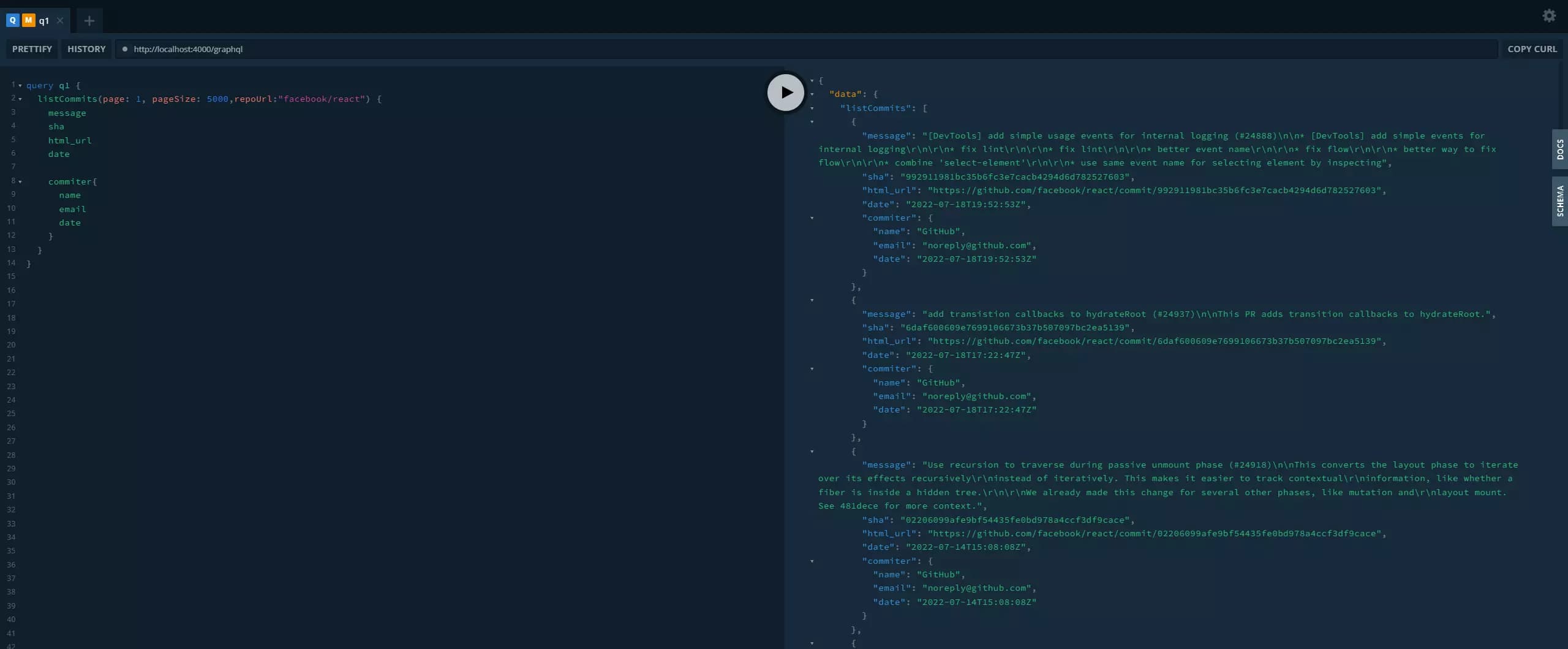Click COPY CURL
Viewport: 1568px width, 649px height.
click(x=1532, y=49)
